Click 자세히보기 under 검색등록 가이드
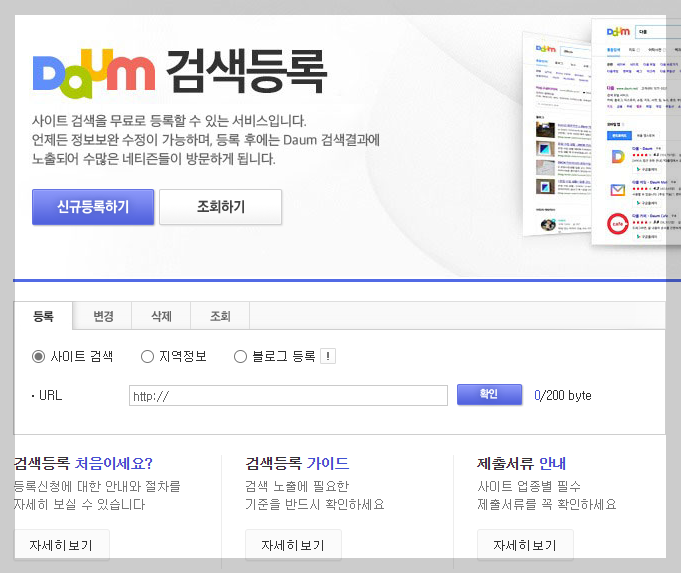This screenshot has height=573, width=681. [293, 545]
